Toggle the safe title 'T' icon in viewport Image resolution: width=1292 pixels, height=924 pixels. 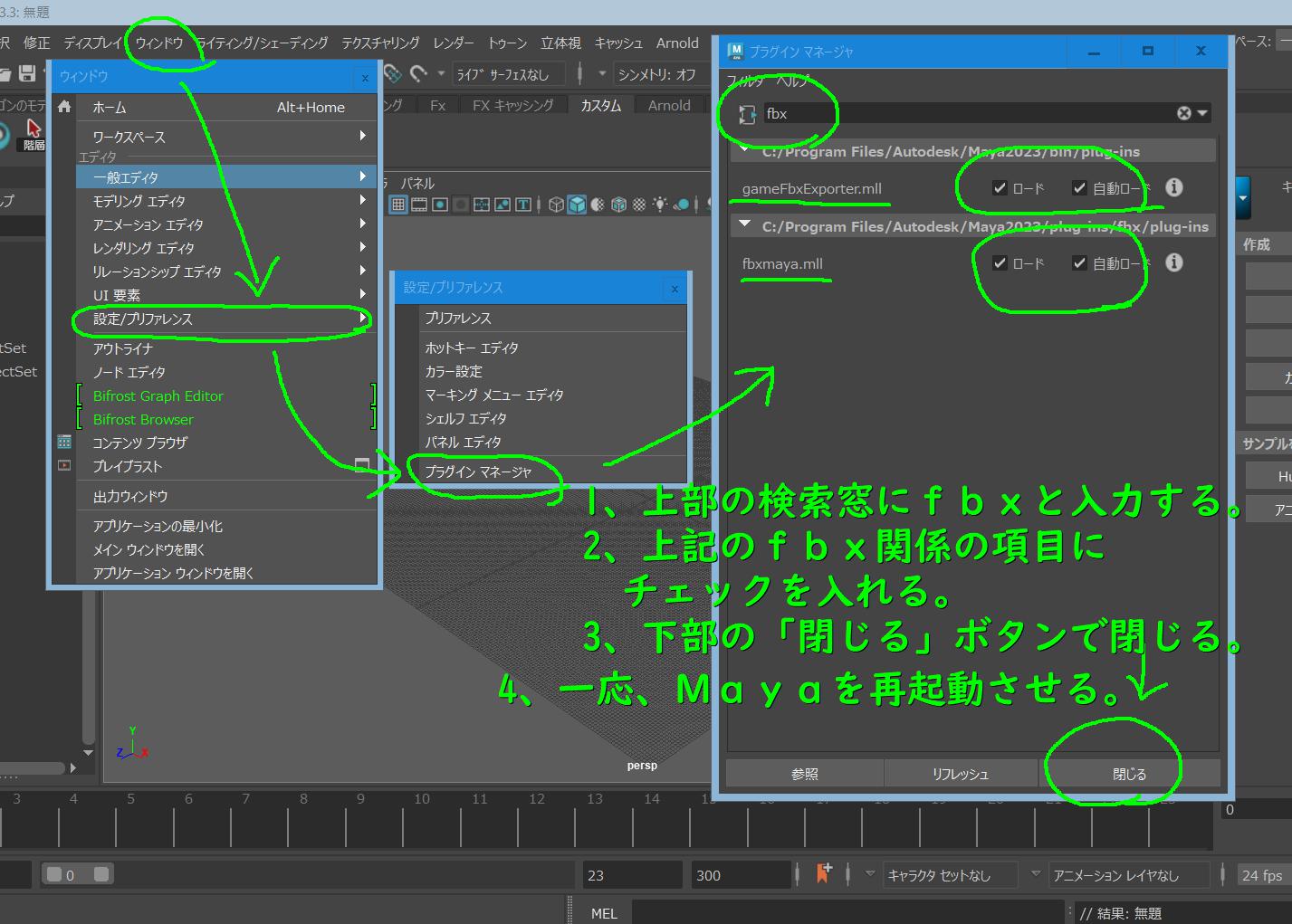[x=523, y=205]
